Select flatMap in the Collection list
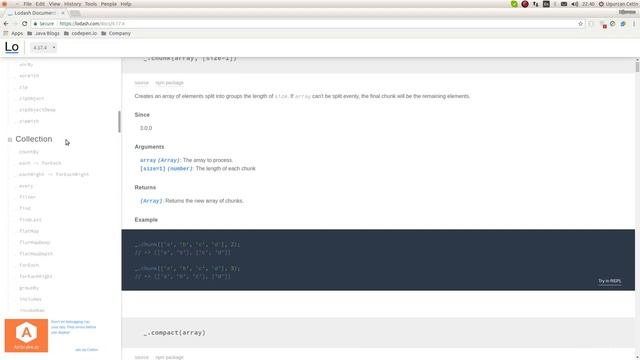This screenshot has width=640, height=360. (x=29, y=231)
